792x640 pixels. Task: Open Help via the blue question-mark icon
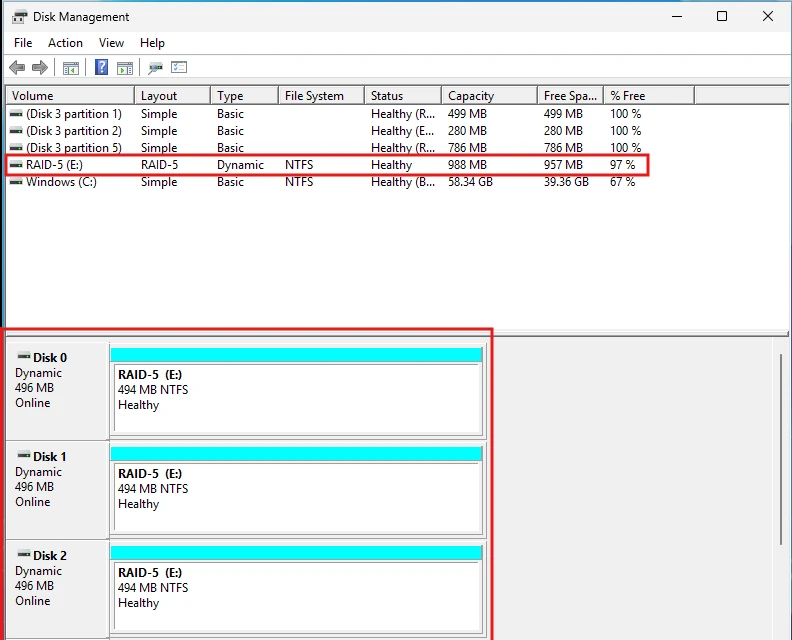102,67
